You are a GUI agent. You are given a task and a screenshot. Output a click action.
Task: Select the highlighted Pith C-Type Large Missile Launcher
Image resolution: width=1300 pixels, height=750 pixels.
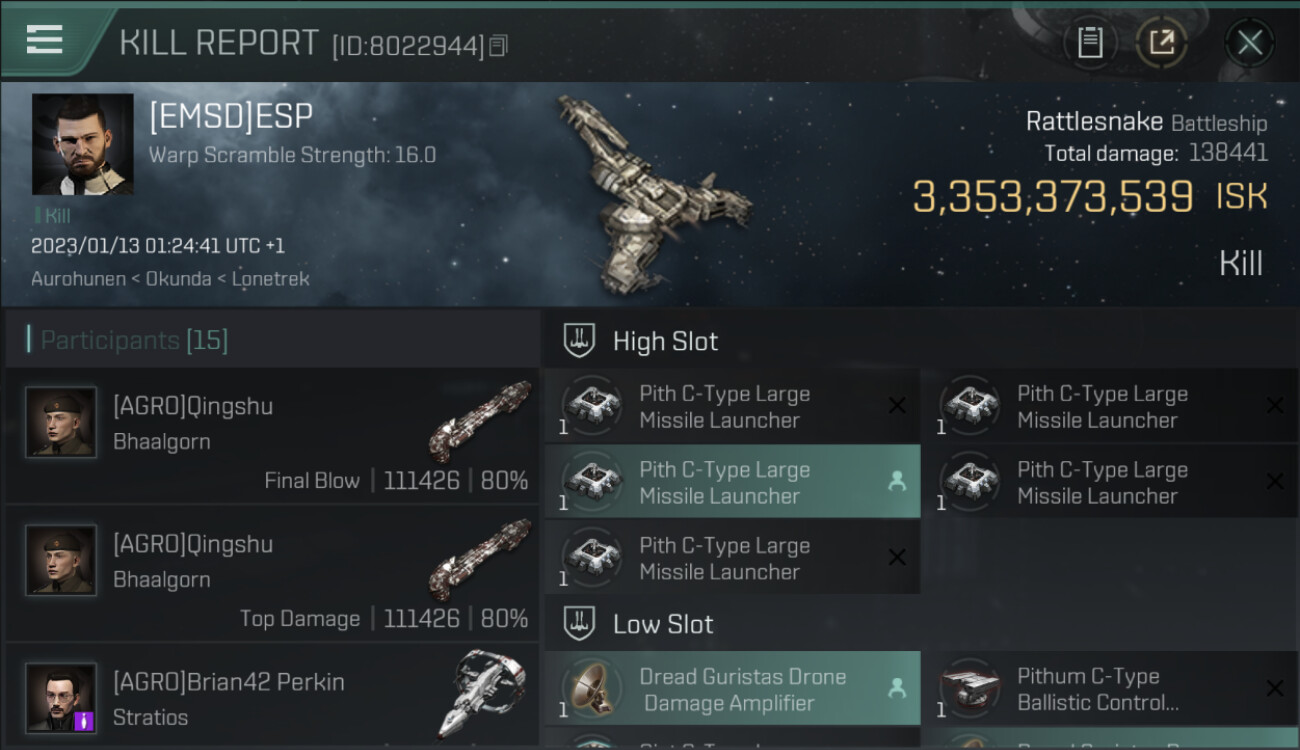(732, 482)
